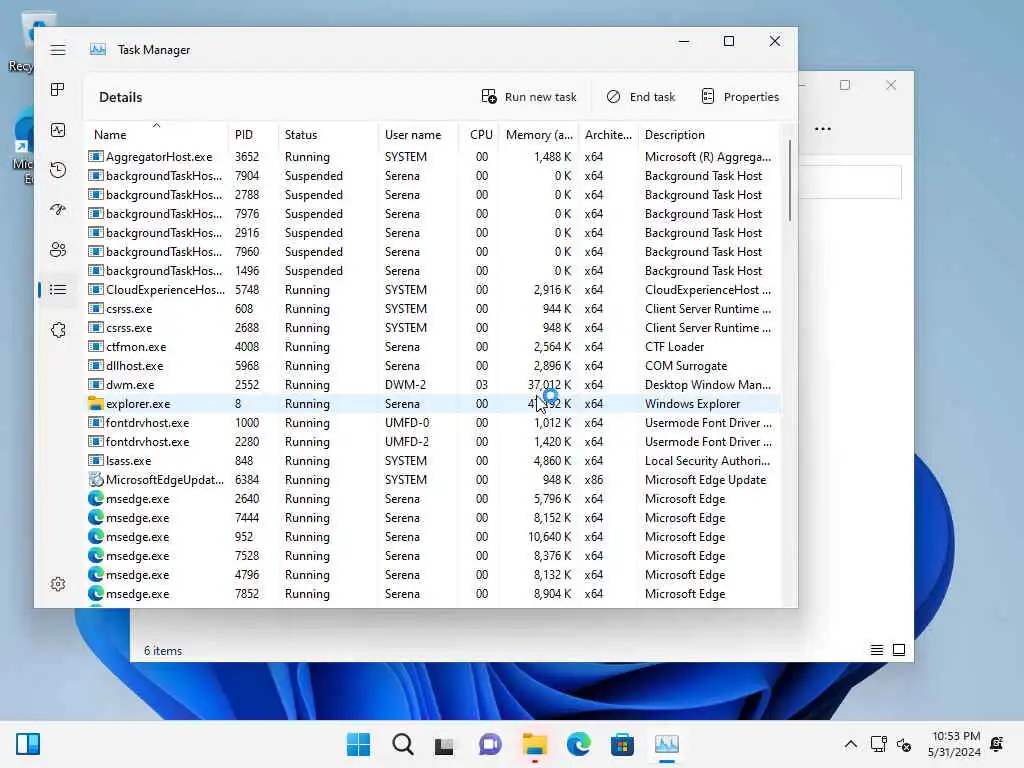1024x768 pixels.
Task: Click the Windows Explorer description
Action: [692, 404]
